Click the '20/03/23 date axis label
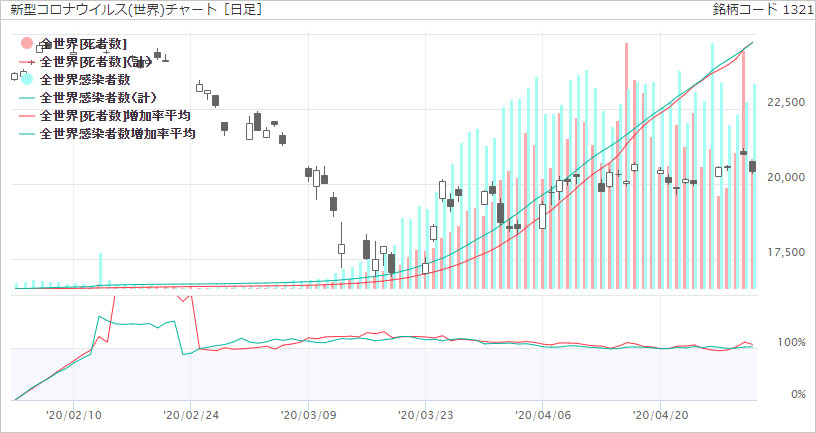The image size is (816, 433). pos(426,416)
